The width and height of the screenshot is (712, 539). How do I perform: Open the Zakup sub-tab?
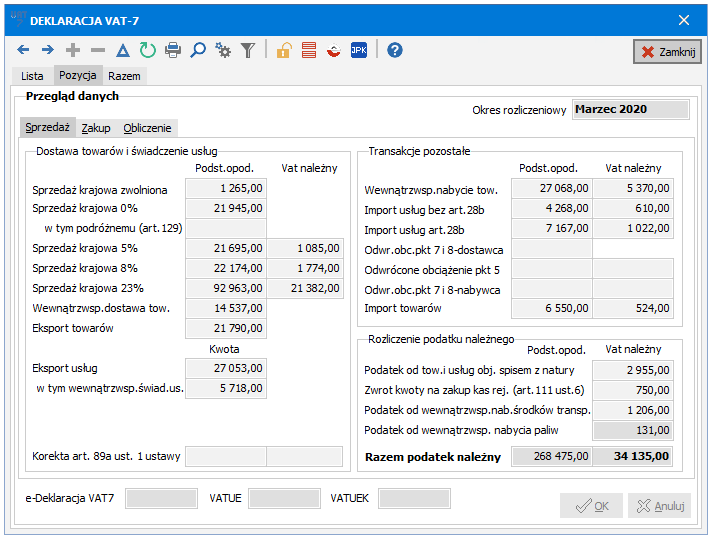[96, 128]
